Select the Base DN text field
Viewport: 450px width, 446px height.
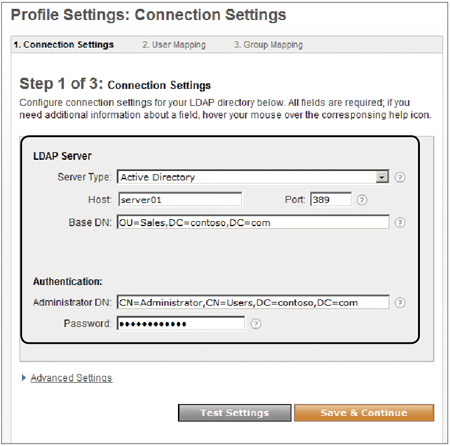(x=253, y=222)
